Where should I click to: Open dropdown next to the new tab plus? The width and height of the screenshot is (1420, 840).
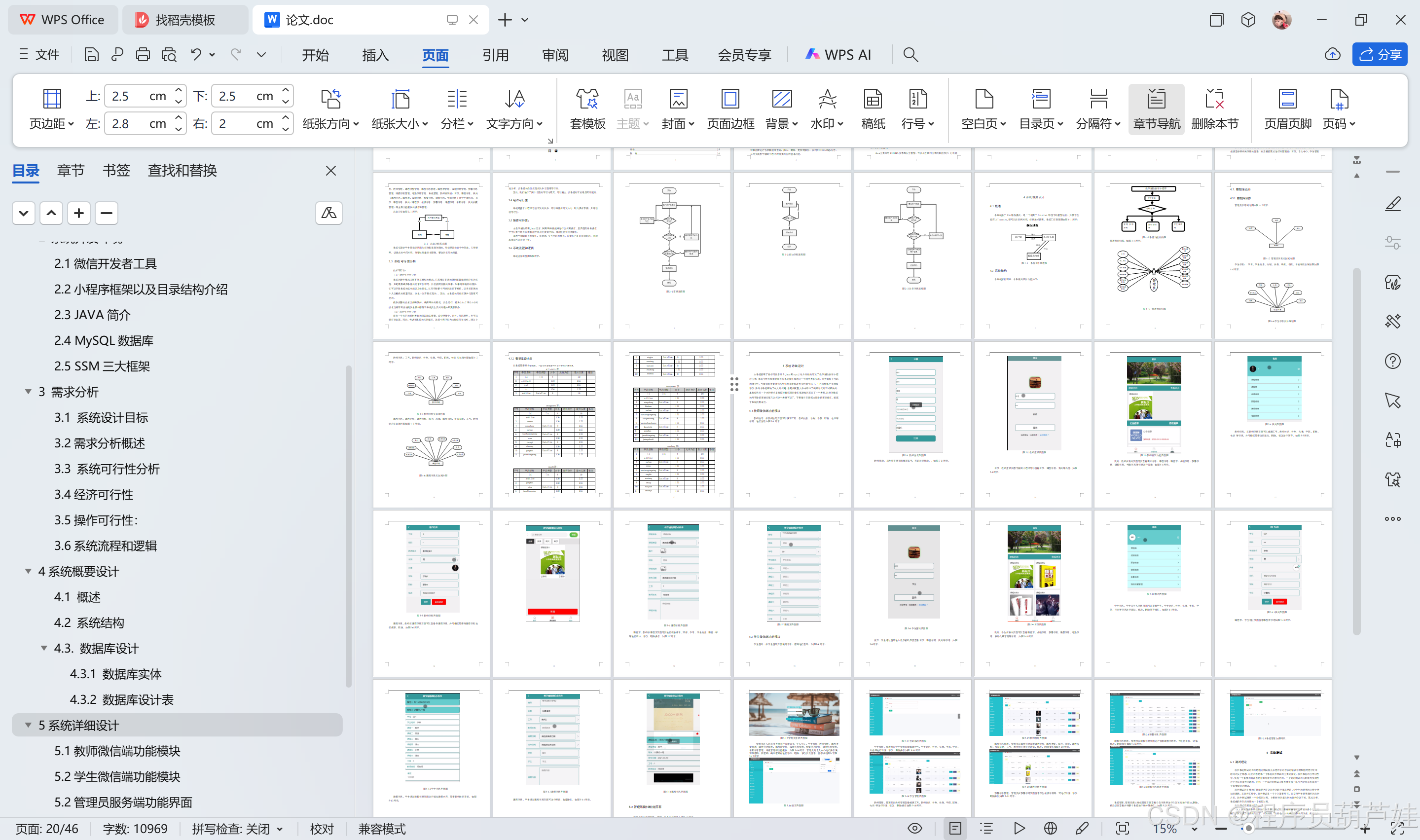tap(525, 20)
